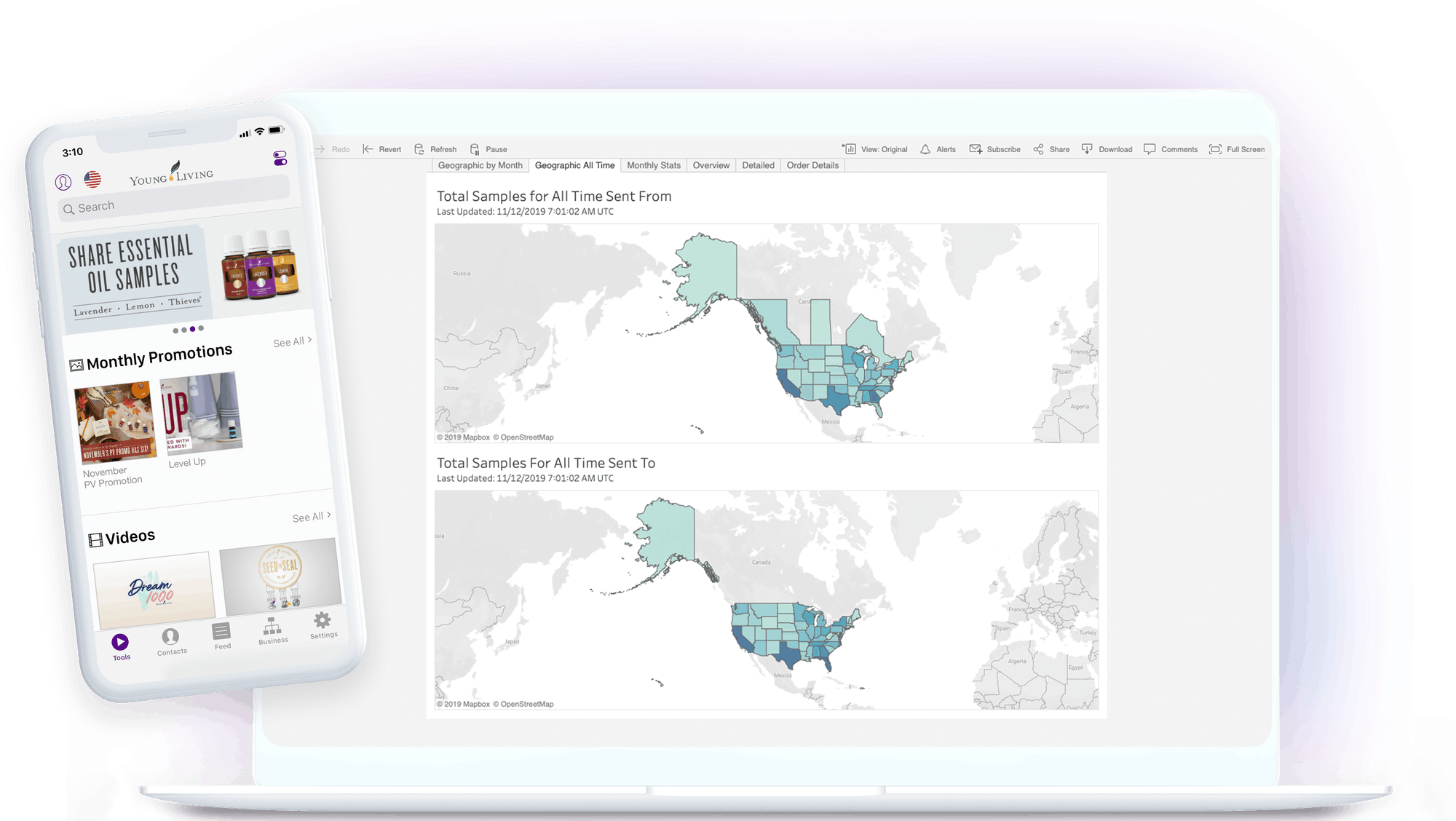Tap the search magnifier icon on phone
The width and height of the screenshot is (1456, 821).
point(69,210)
